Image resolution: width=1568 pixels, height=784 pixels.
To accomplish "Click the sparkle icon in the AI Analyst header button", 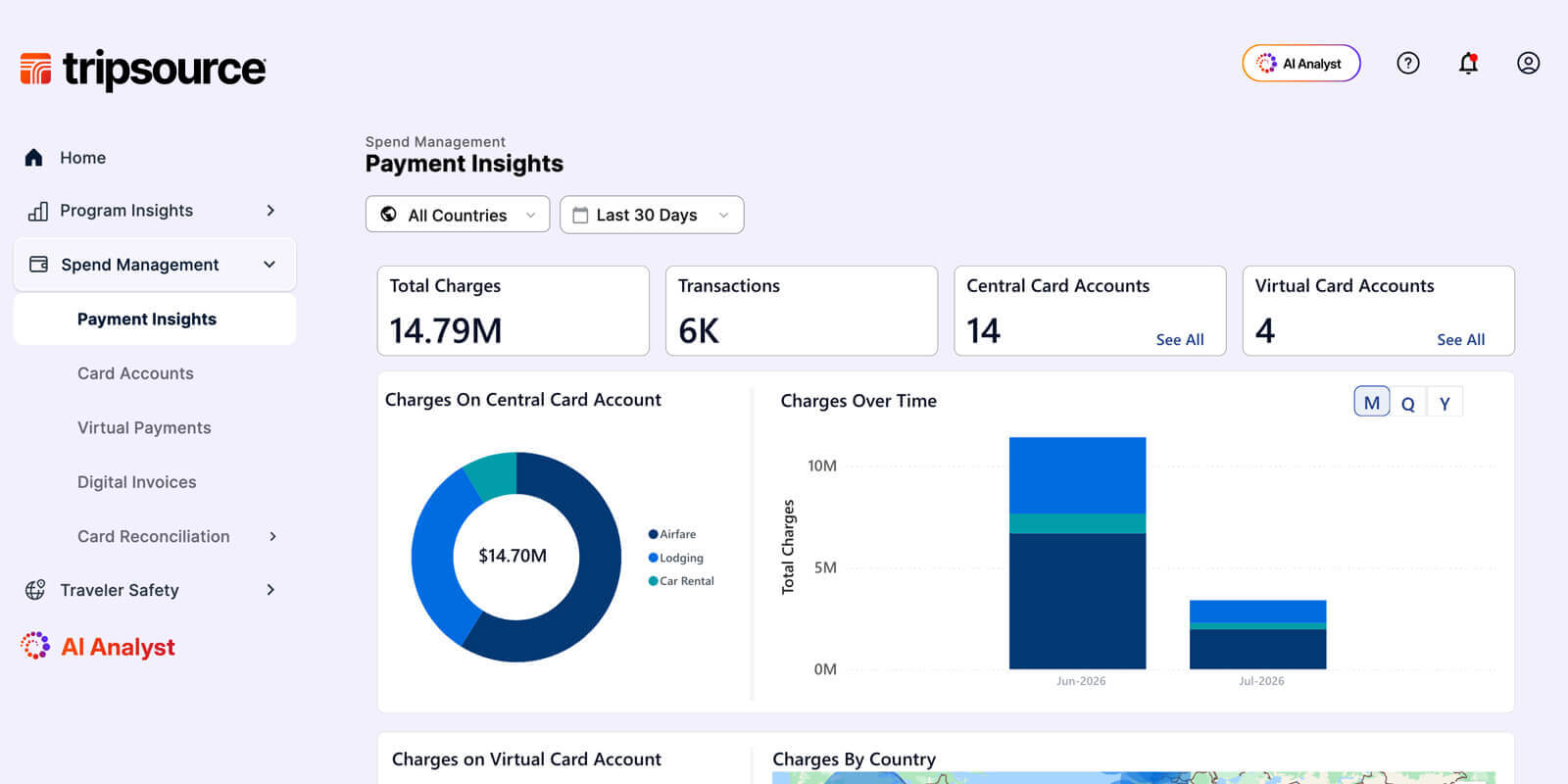I will point(1266,64).
